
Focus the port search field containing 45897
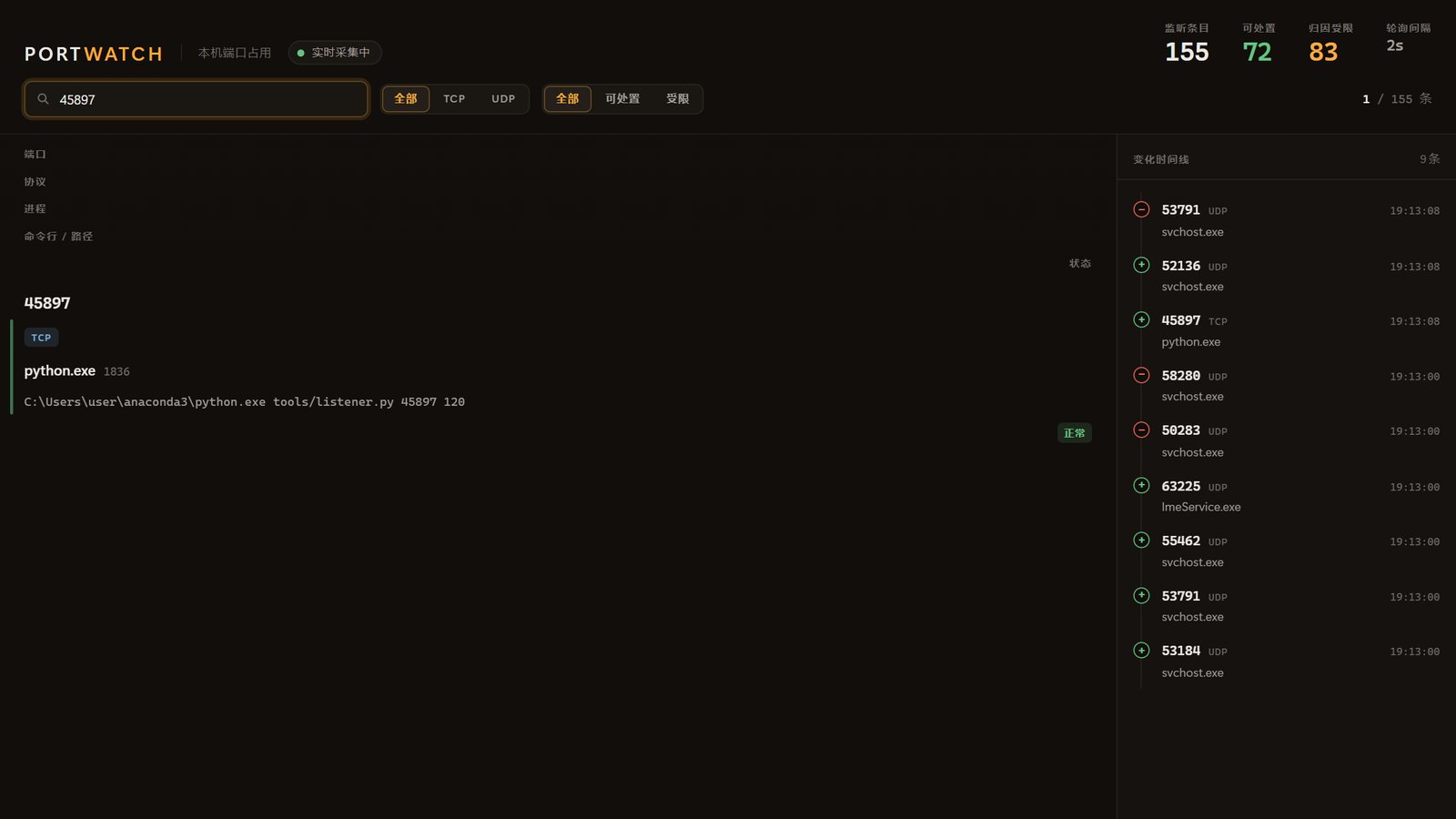pyautogui.click(x=197, y=99)
